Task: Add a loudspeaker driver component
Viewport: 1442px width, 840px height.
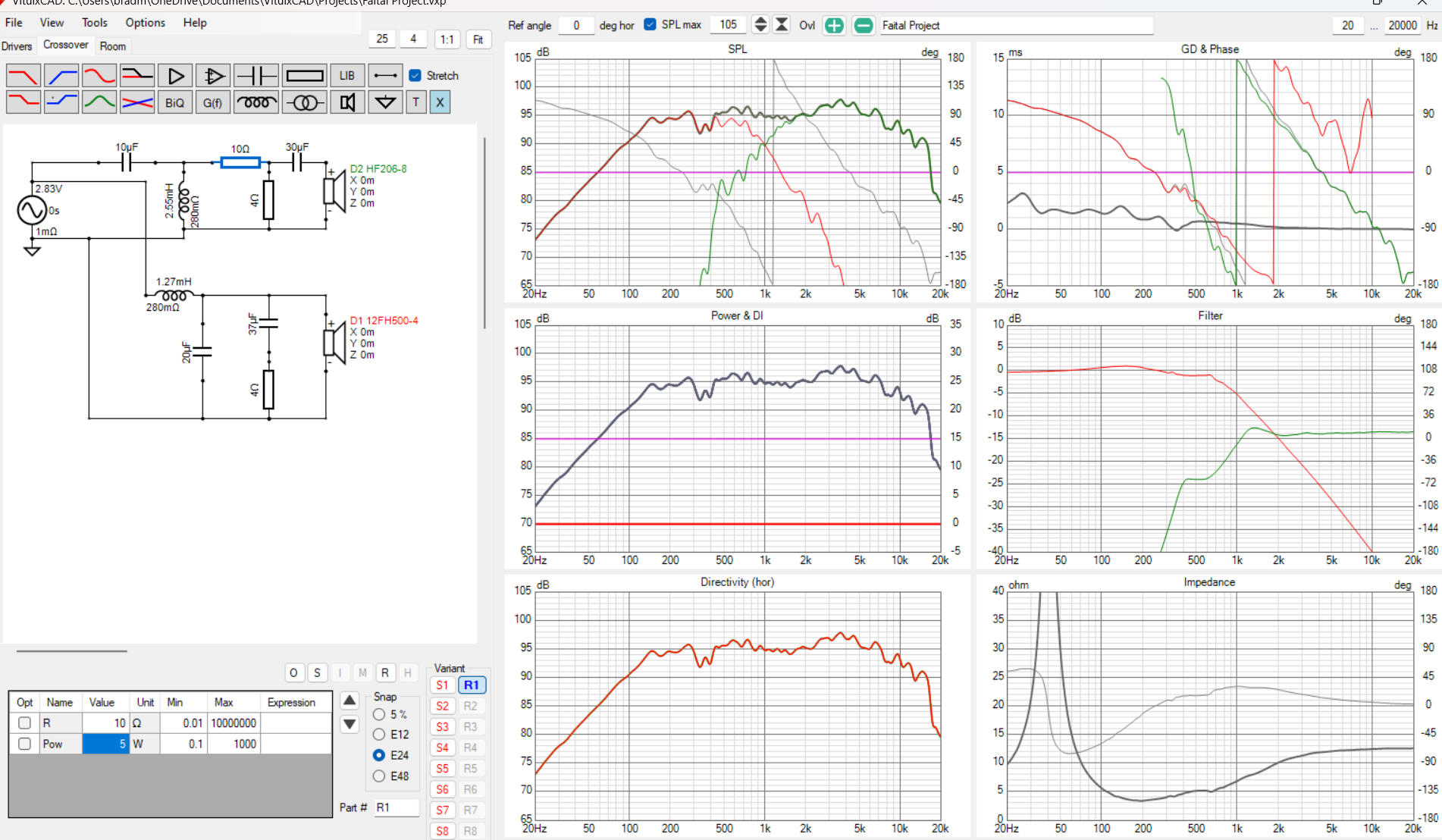Action: pos(347,102)
